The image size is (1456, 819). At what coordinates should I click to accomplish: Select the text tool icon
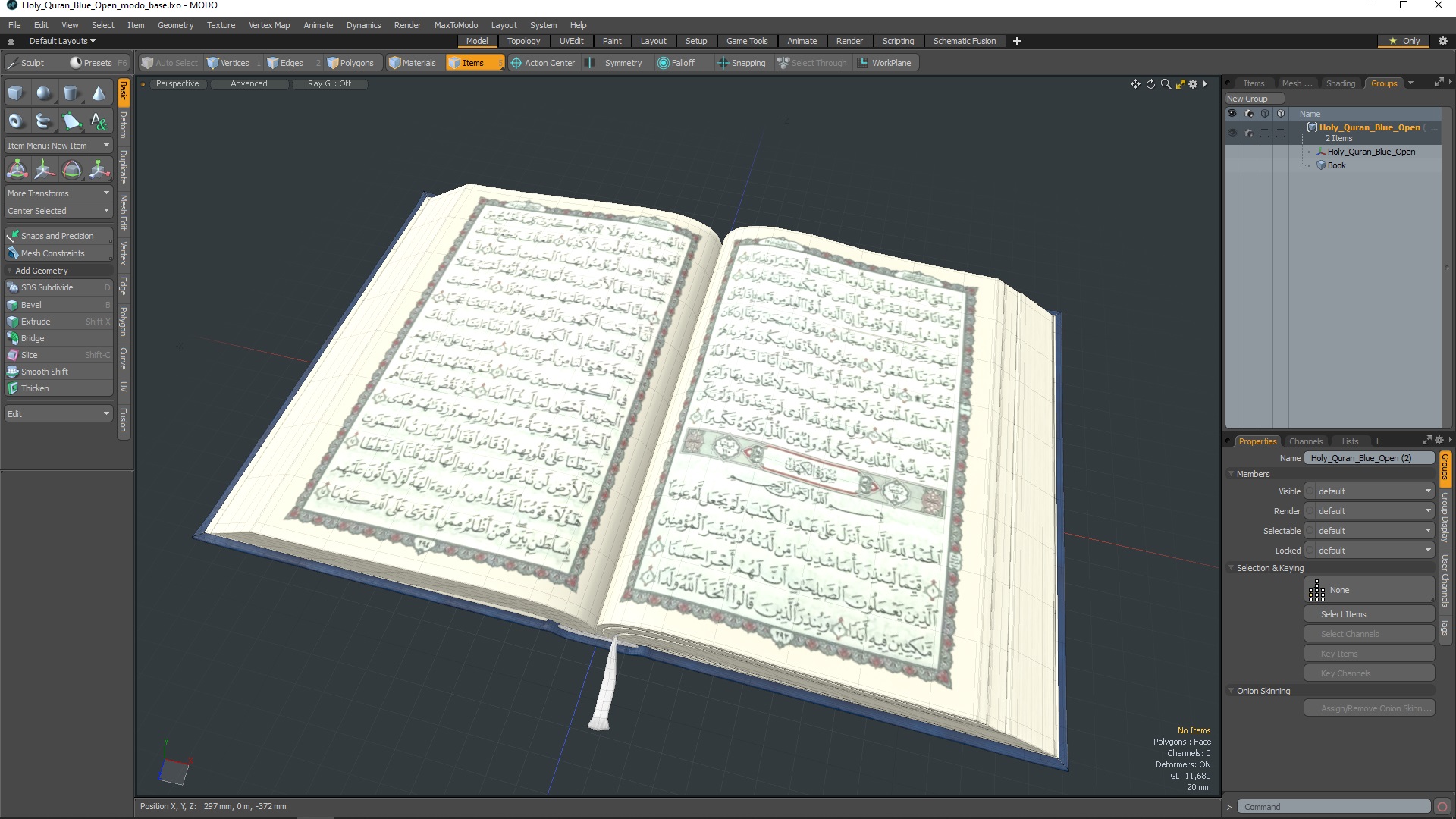tap(99, 121)
